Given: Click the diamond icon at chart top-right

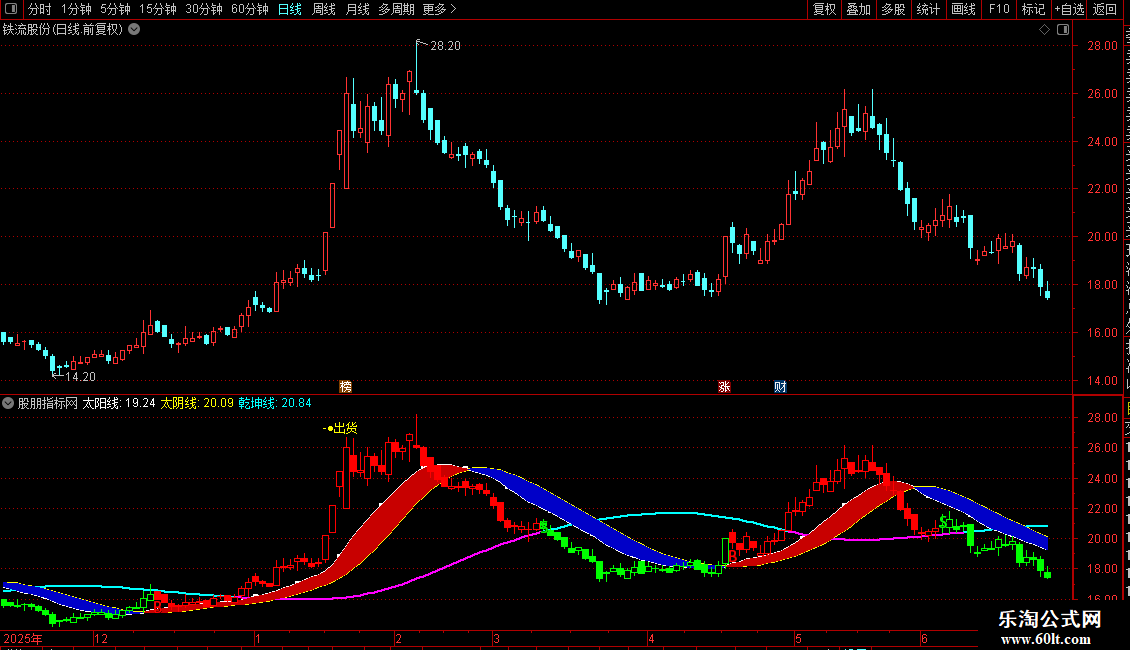Looking at the screenshot, I should coord(1044,29).
